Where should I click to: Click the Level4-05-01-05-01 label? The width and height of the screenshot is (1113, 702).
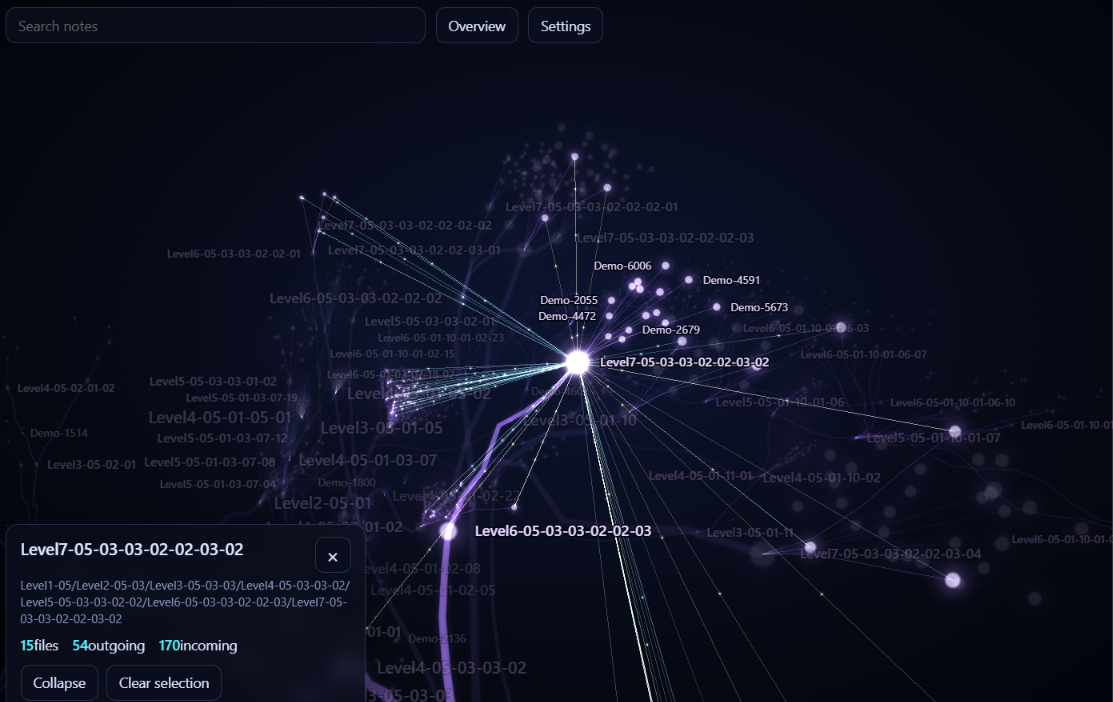[x=220, y=417]
